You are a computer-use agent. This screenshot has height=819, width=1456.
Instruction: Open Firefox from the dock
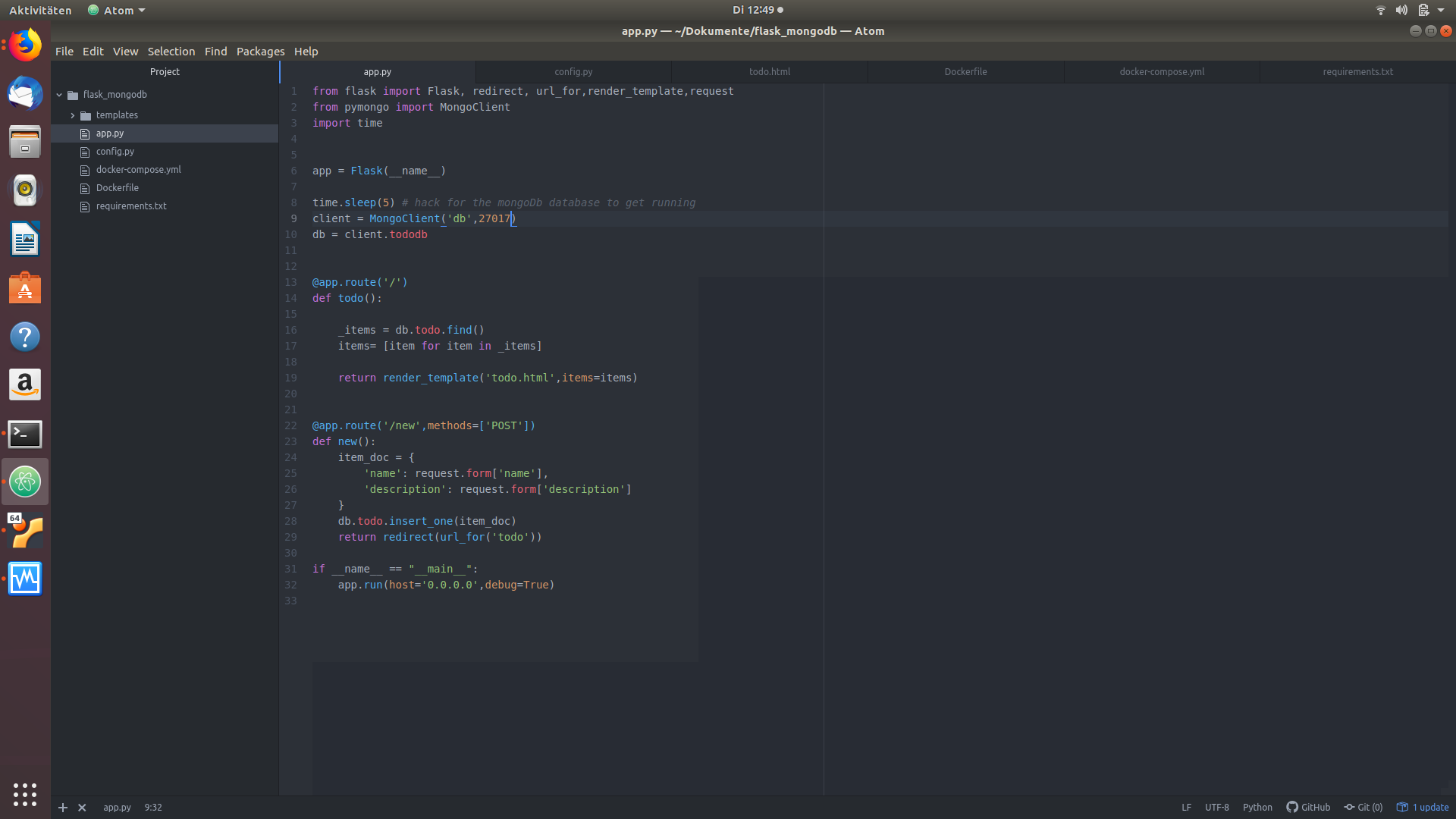(25, 45)
